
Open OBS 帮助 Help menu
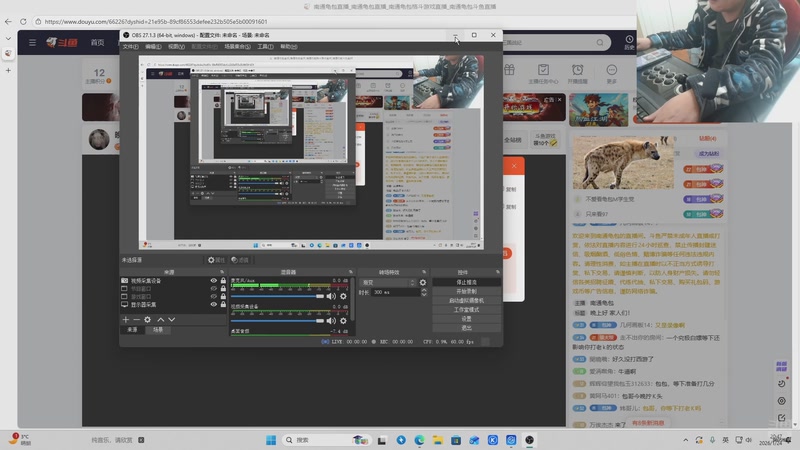coord(288,46)
